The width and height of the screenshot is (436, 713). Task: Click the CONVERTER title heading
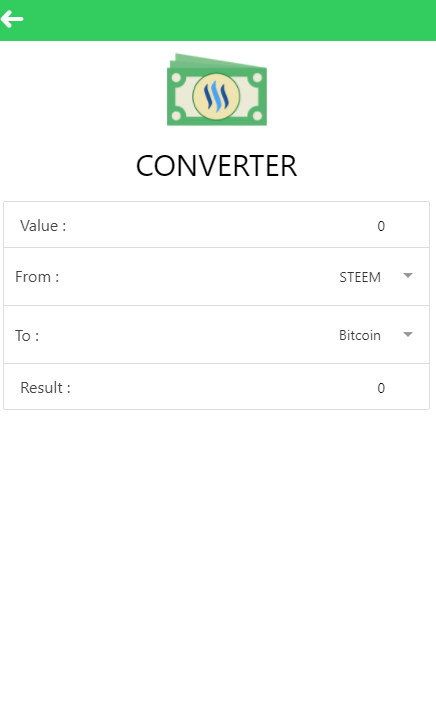[x=216, y=166]
